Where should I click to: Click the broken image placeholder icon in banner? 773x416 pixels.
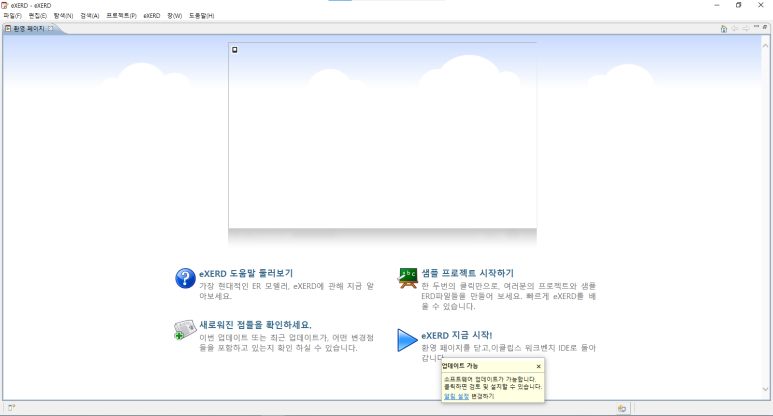click(235, 50)
